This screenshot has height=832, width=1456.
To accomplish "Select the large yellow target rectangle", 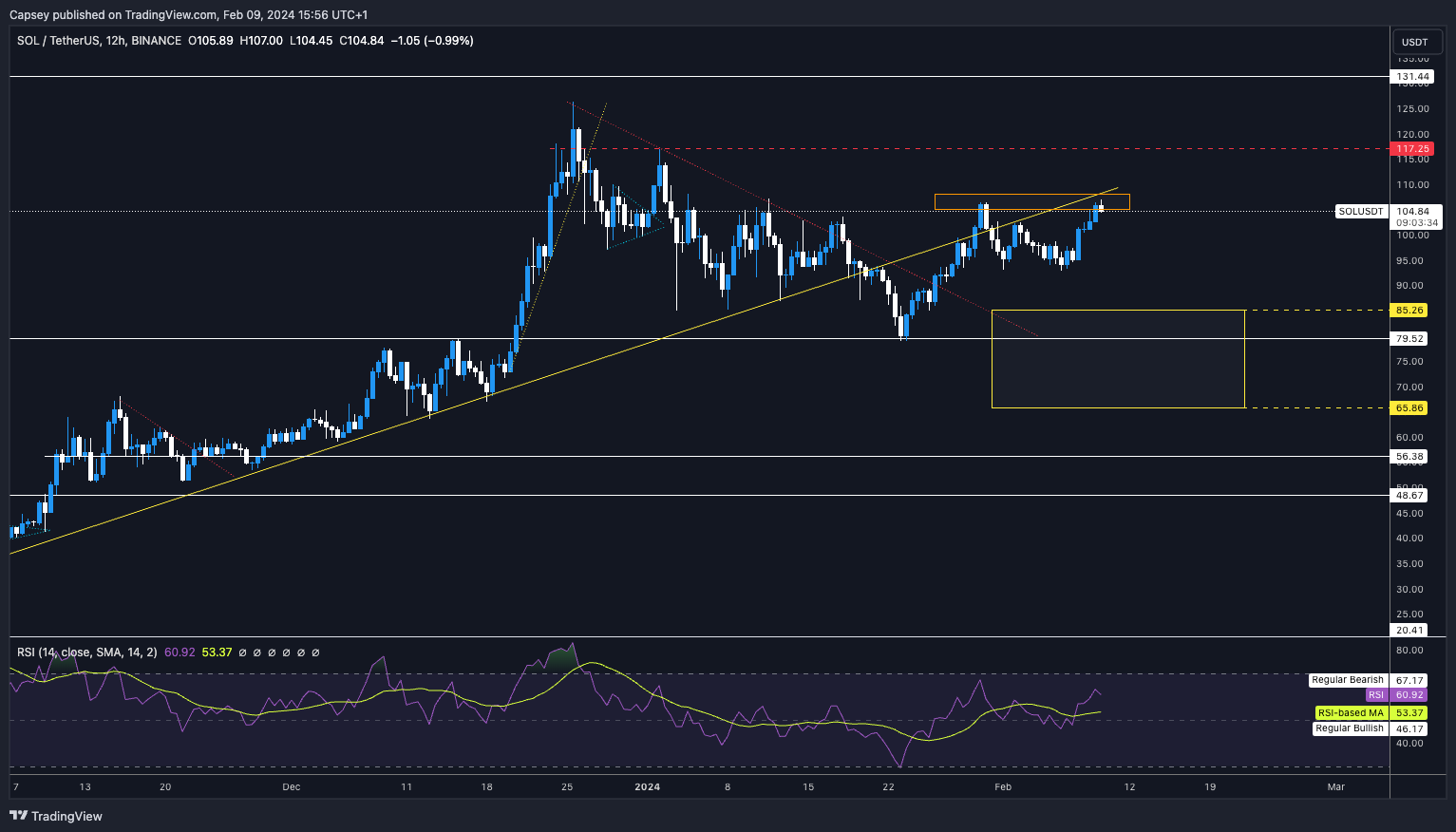I will (1117, 359).
